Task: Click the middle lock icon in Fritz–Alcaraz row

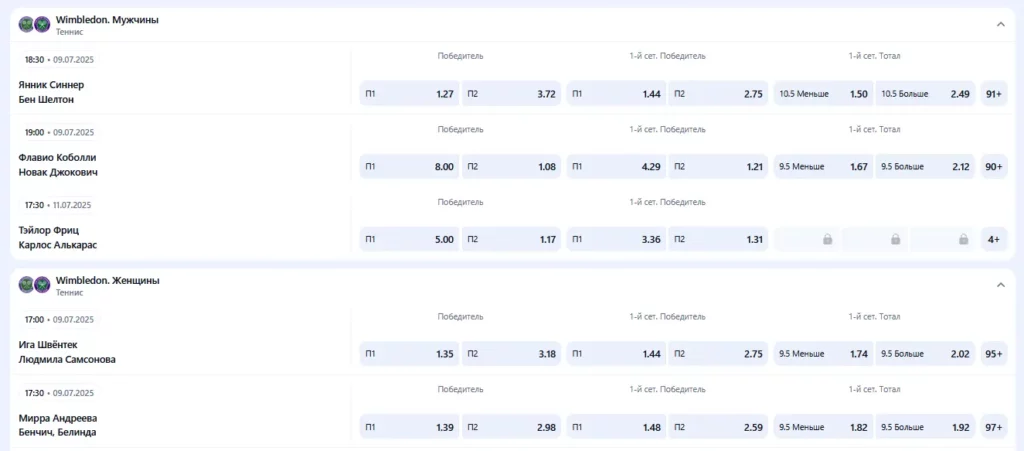Action: pos(895,240)
